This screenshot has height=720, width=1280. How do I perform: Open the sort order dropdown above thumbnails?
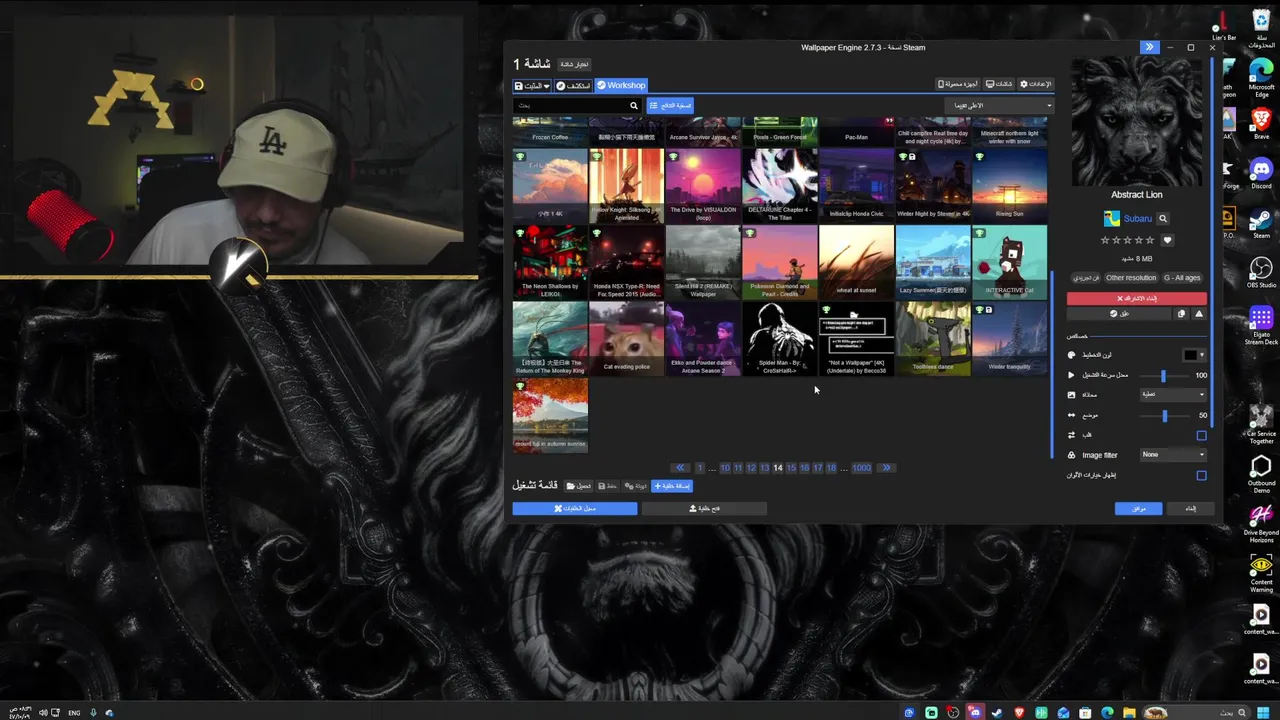tap(1000, 105)
